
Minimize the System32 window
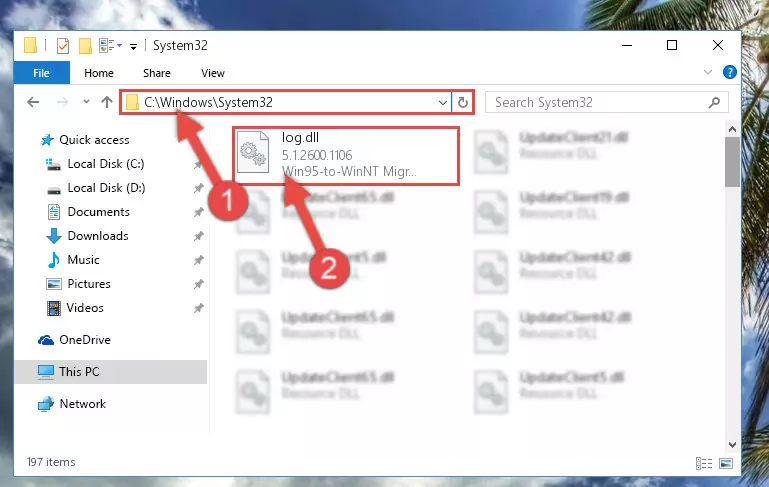pyautogui.click(x=627, y=46)
